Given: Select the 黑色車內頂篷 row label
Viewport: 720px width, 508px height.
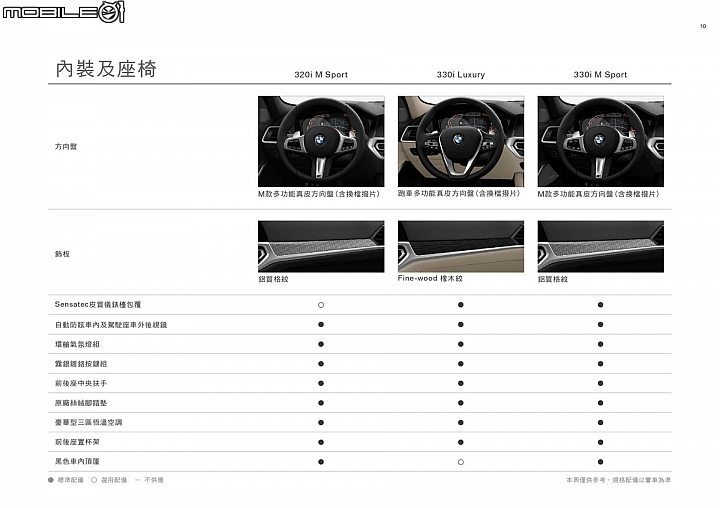Looking at the screenshot, I should [x=77, y=462].
